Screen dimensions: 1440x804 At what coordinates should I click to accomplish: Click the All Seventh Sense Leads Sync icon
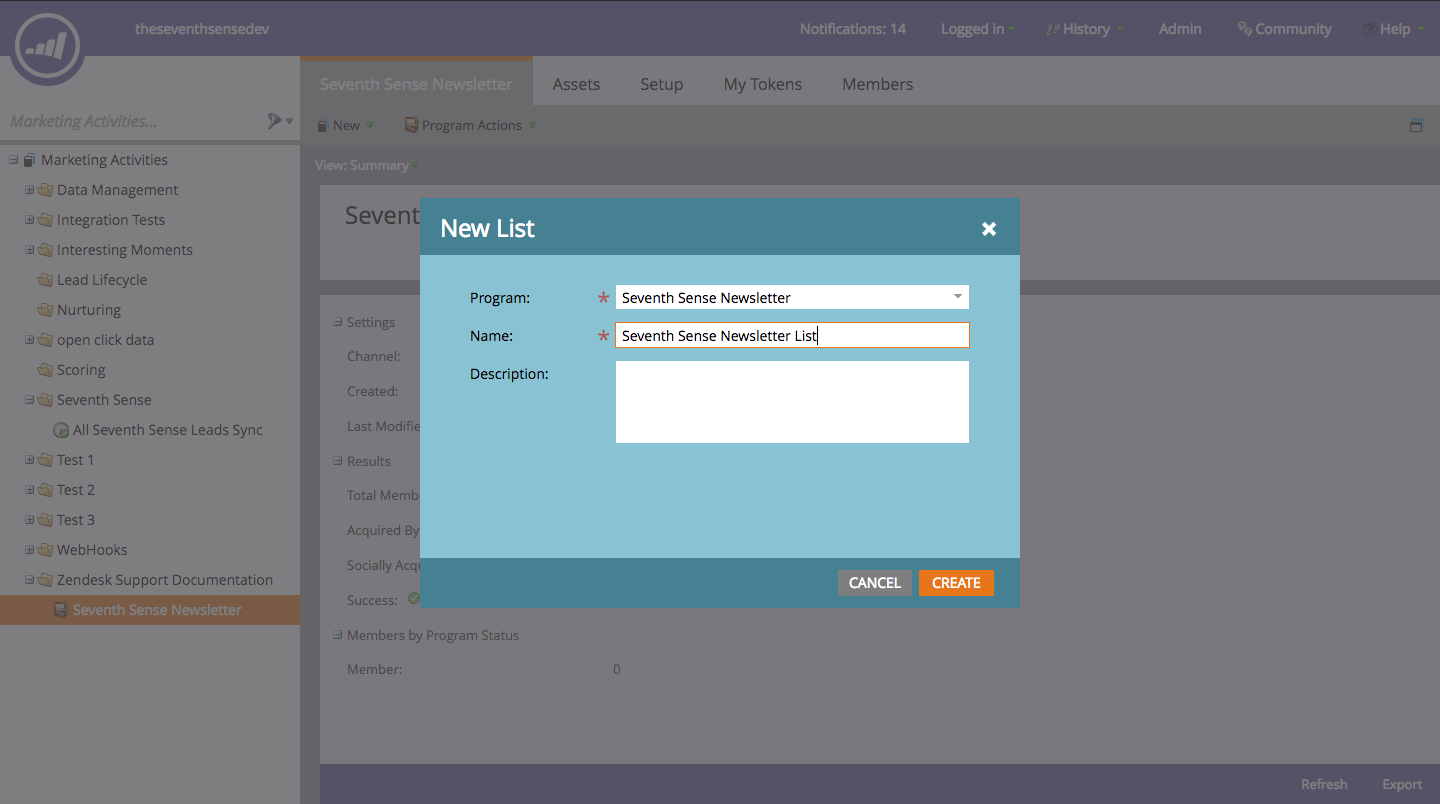click(x=61, y=430)
